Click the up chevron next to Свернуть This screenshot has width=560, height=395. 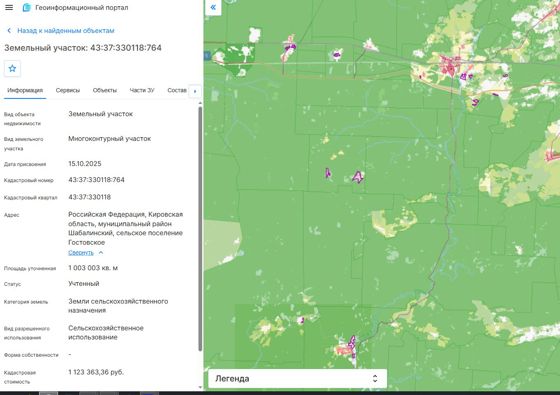pos(101,252)
